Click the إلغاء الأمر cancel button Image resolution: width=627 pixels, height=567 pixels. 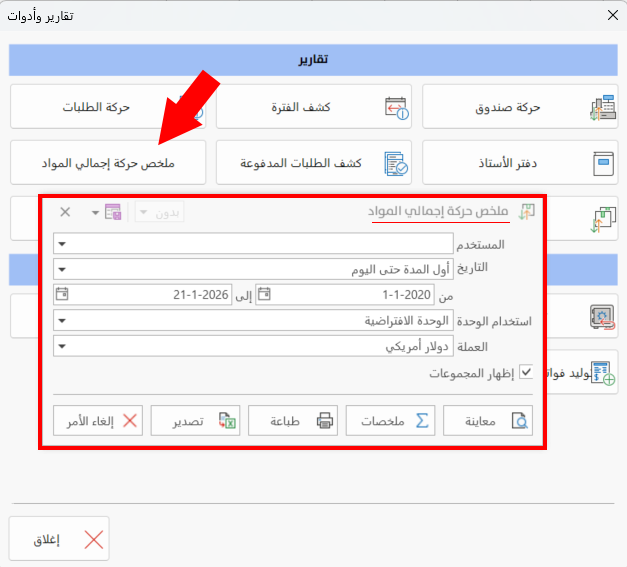coord(98,421)
